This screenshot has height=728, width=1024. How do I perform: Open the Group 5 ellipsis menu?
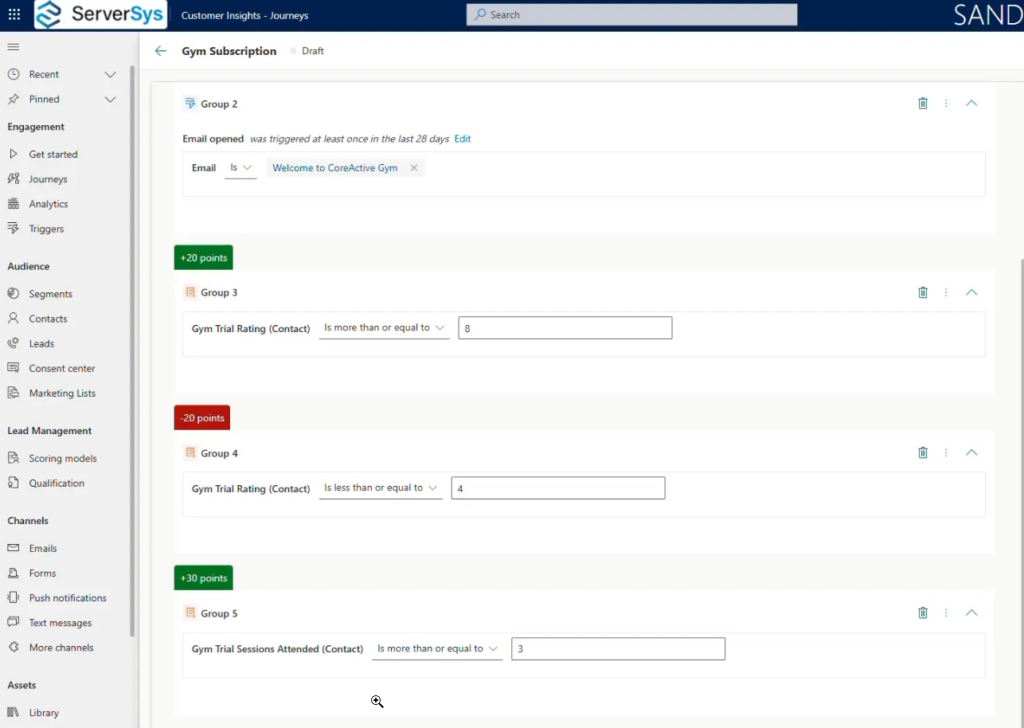(x=946, y=612)
